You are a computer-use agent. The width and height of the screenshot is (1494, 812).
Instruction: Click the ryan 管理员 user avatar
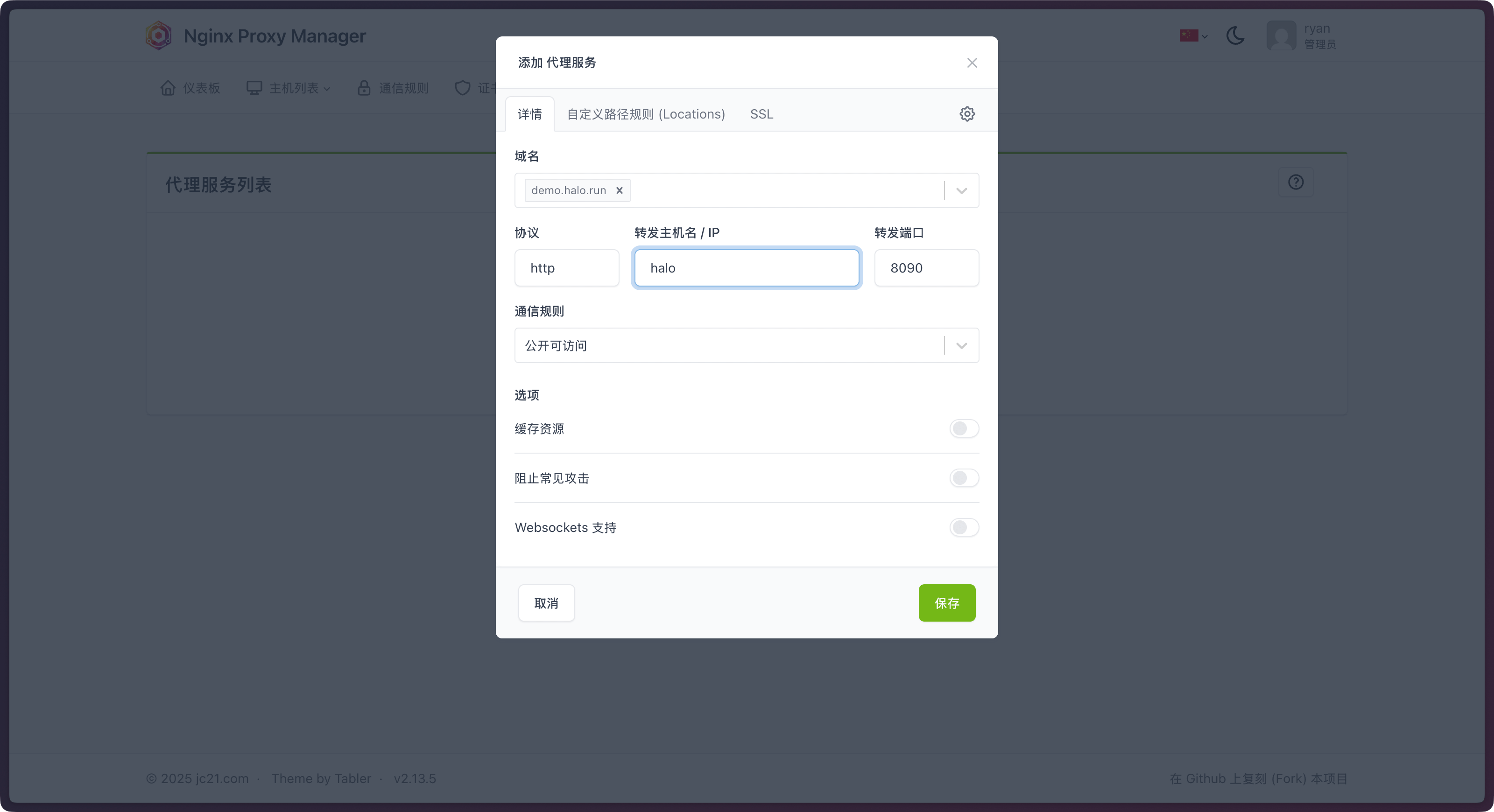[x=1283, y=35]
